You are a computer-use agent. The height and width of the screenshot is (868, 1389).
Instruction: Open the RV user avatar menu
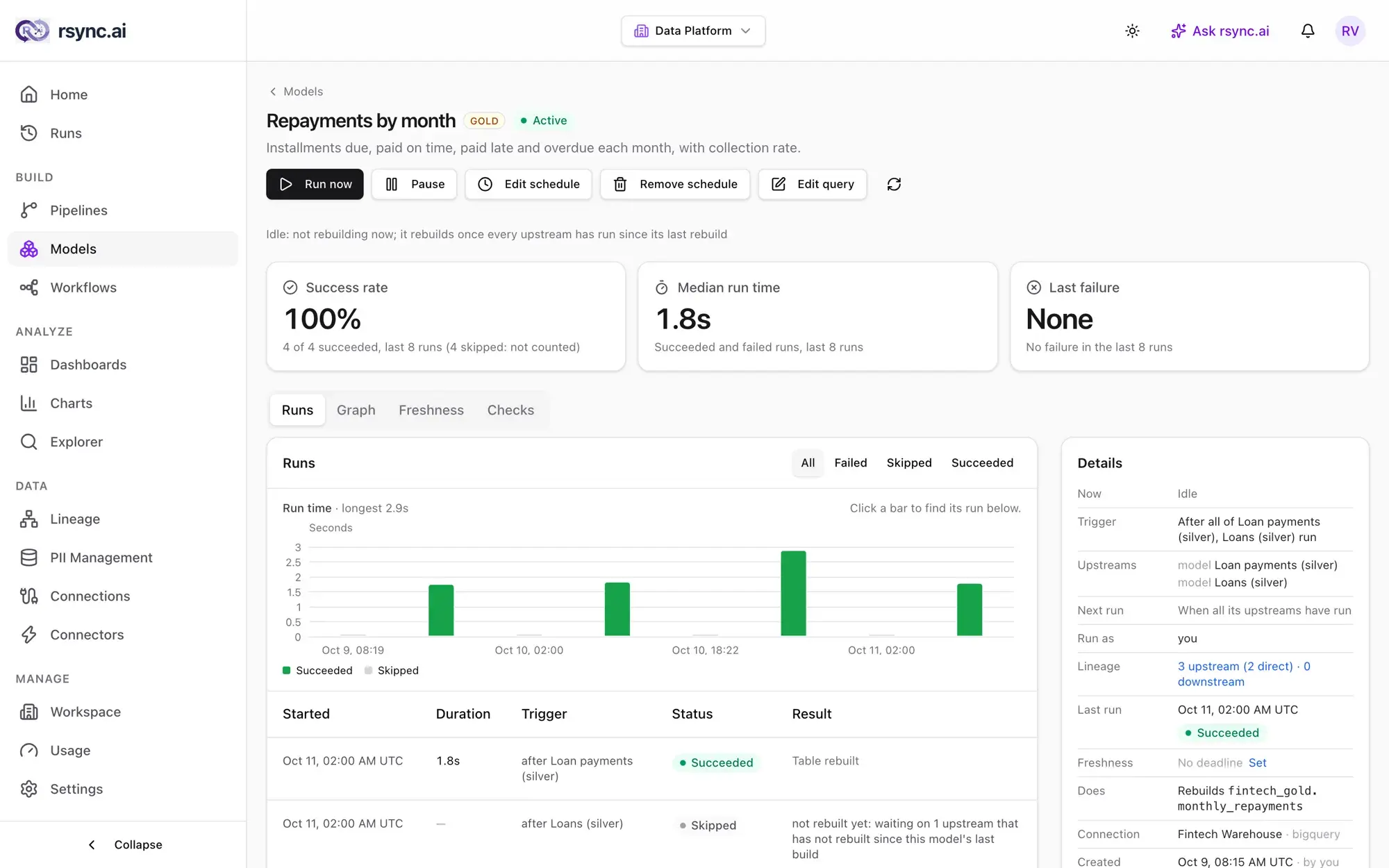pos(1350,31)
